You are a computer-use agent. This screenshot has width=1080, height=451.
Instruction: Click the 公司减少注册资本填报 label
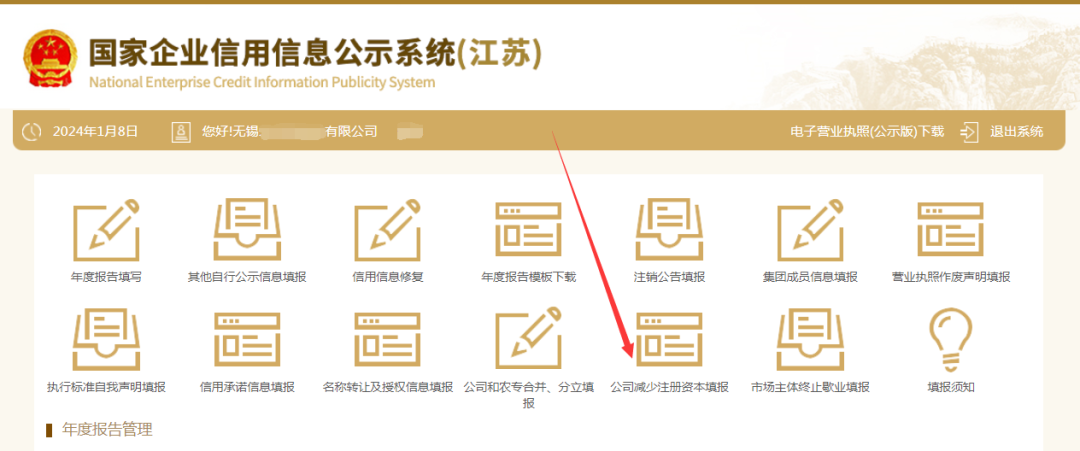(669, 388)
